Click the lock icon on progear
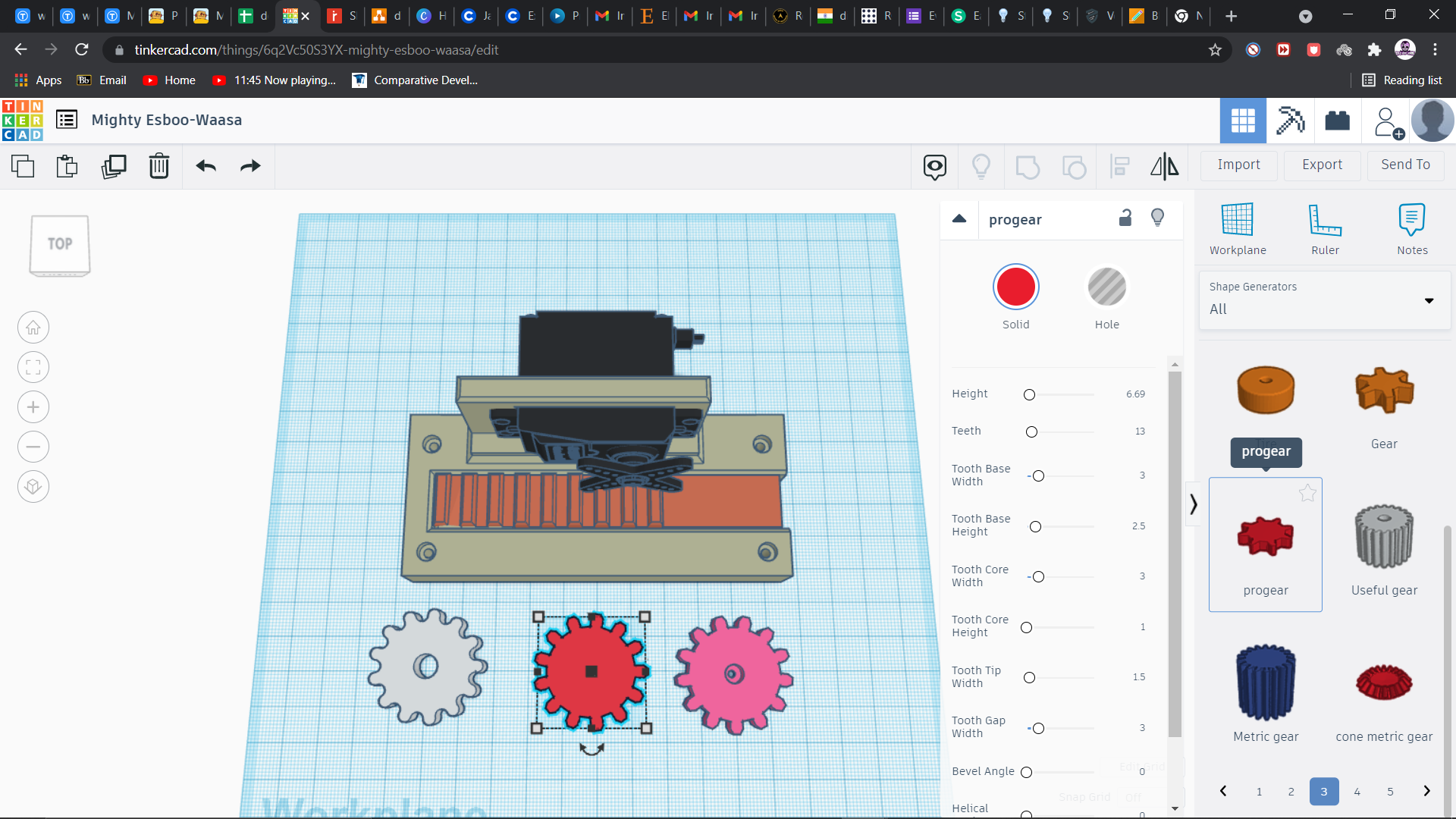 point(1125,219)
